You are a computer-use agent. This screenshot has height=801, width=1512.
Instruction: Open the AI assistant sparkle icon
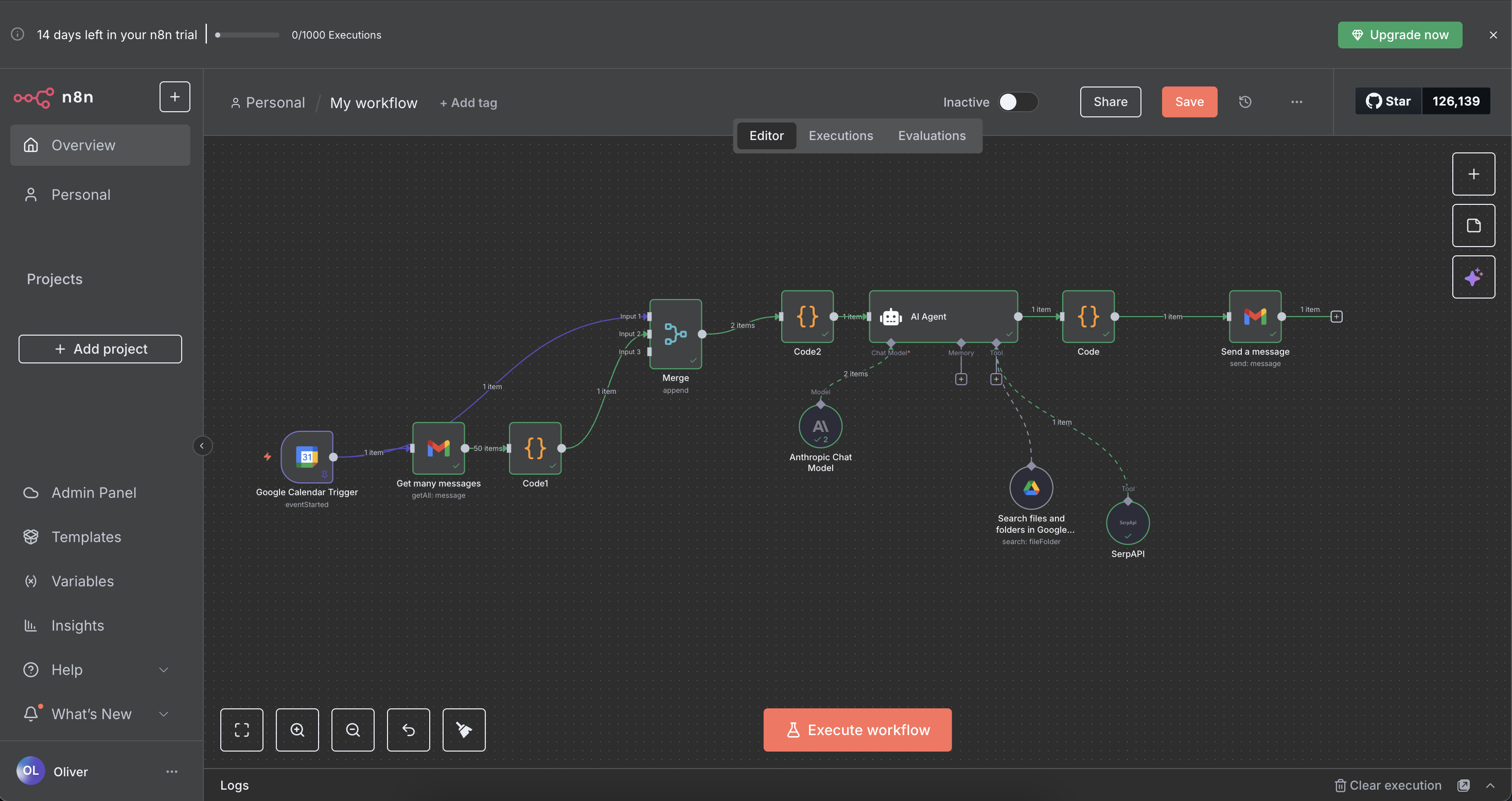(1473, 276)
